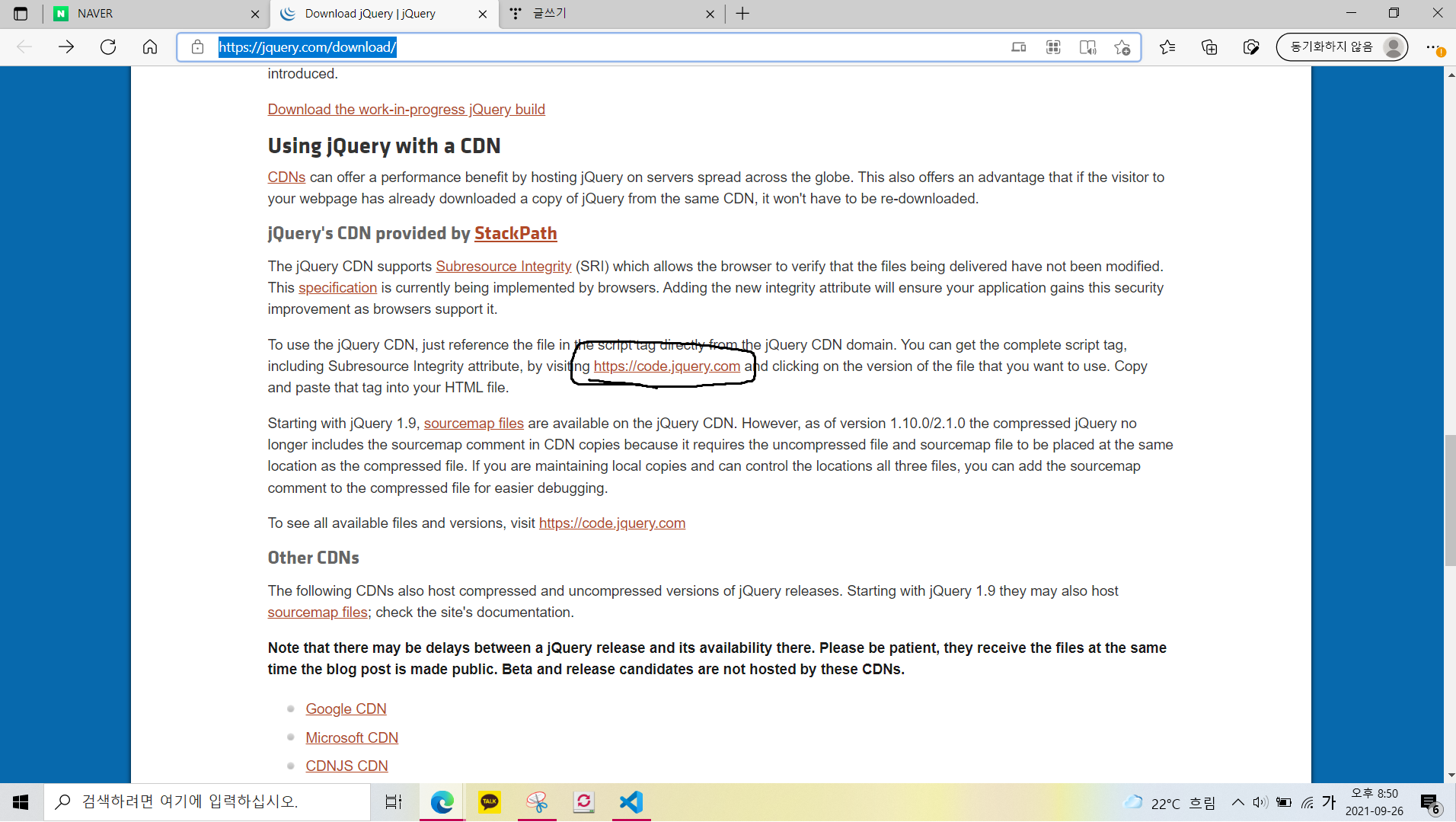This screenshot has height=822, width=1456.
Task: Open browser essentials icon
Action: pyautogui.click(x=1251, y=47)
